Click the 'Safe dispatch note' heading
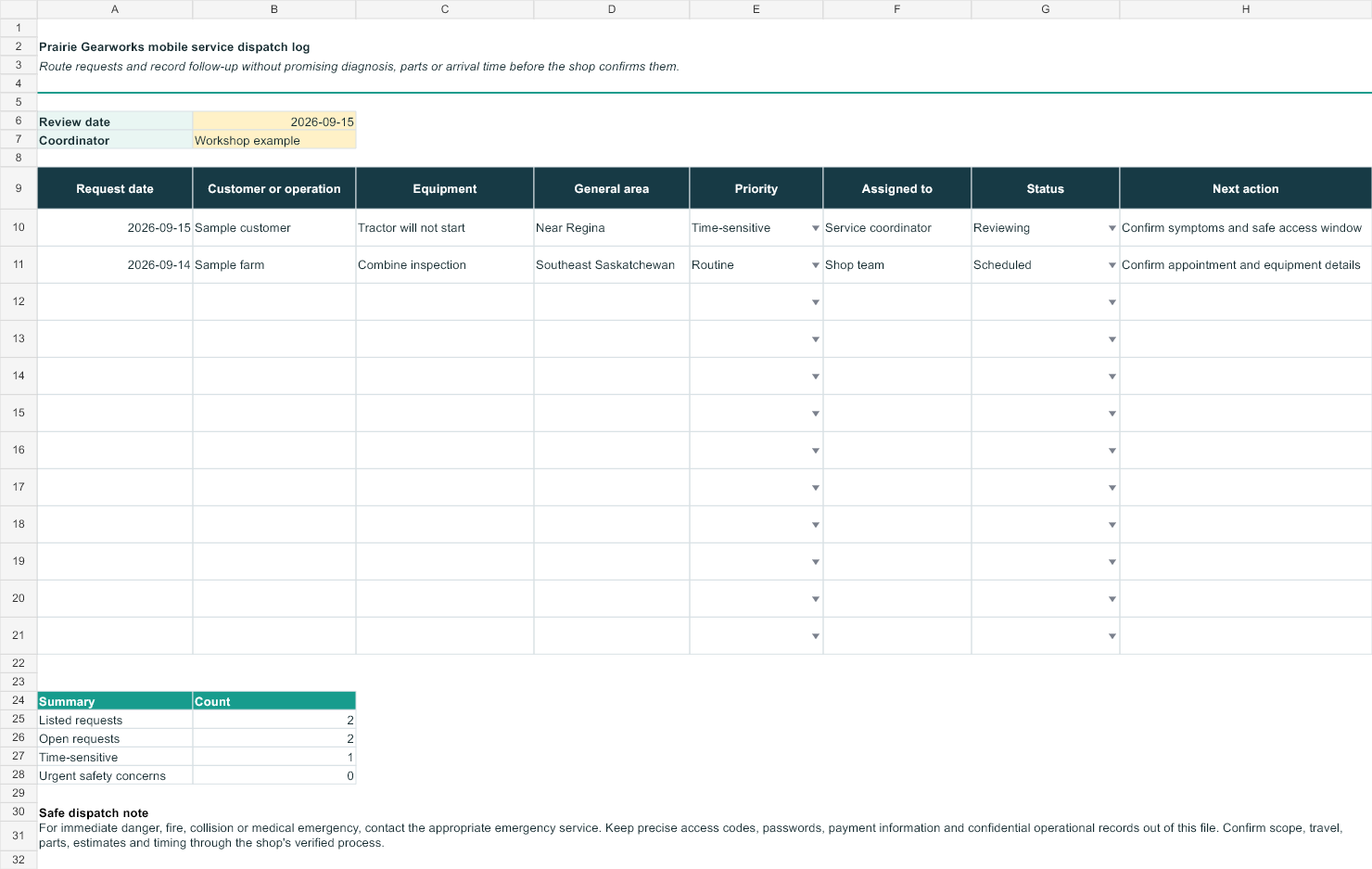The width and height of the screenshot is (1372, 869). [x=94, y=812]
